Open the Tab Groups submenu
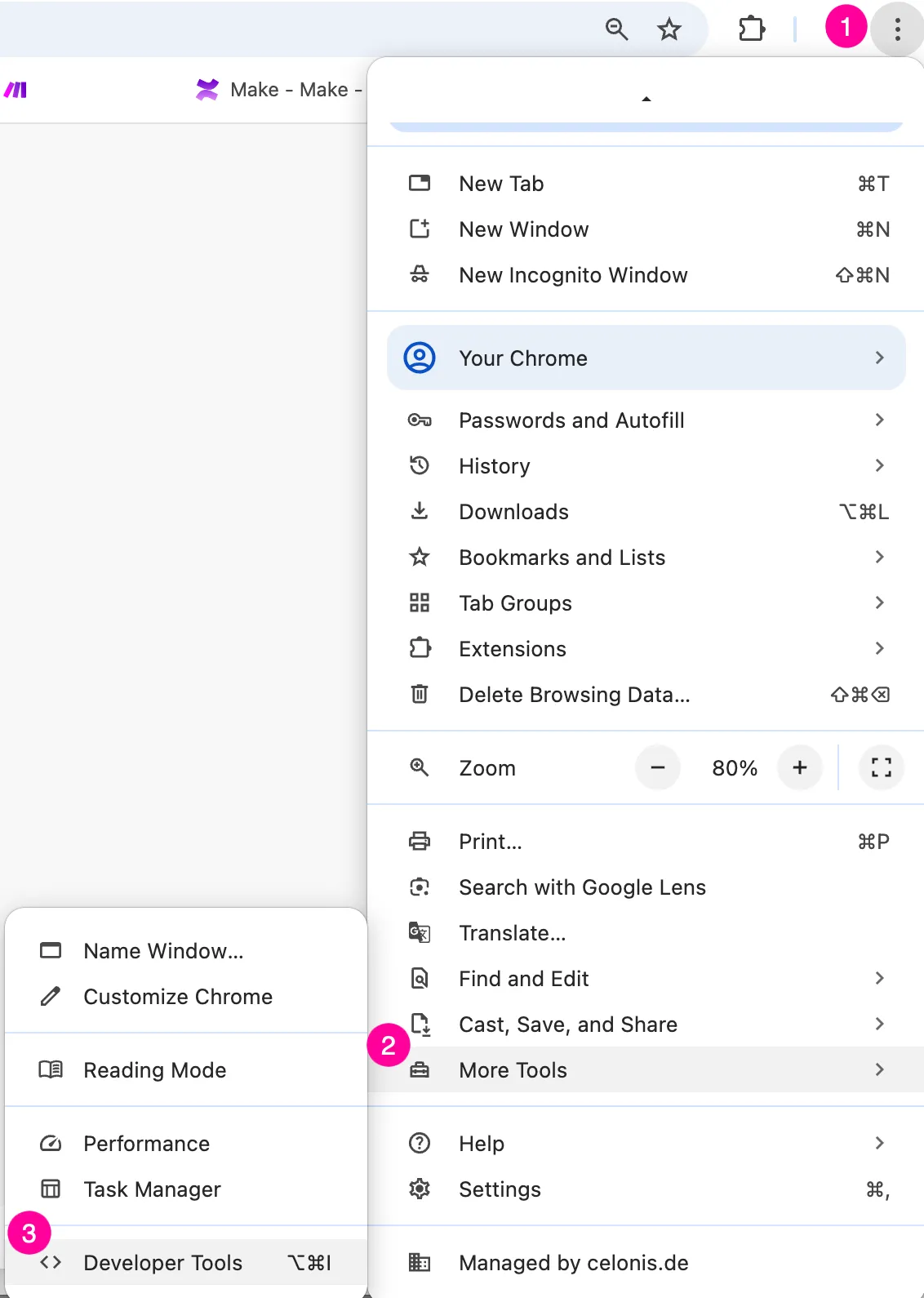Screen dimensions: 924x1298 pos(646,603)
